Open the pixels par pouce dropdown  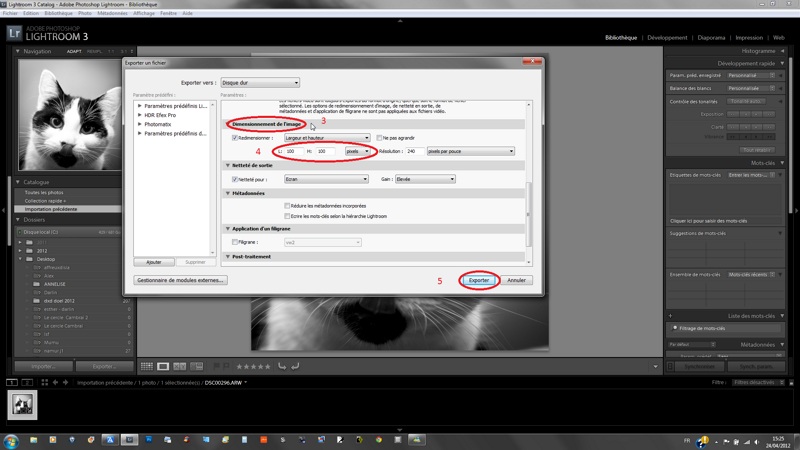[470, 152]
